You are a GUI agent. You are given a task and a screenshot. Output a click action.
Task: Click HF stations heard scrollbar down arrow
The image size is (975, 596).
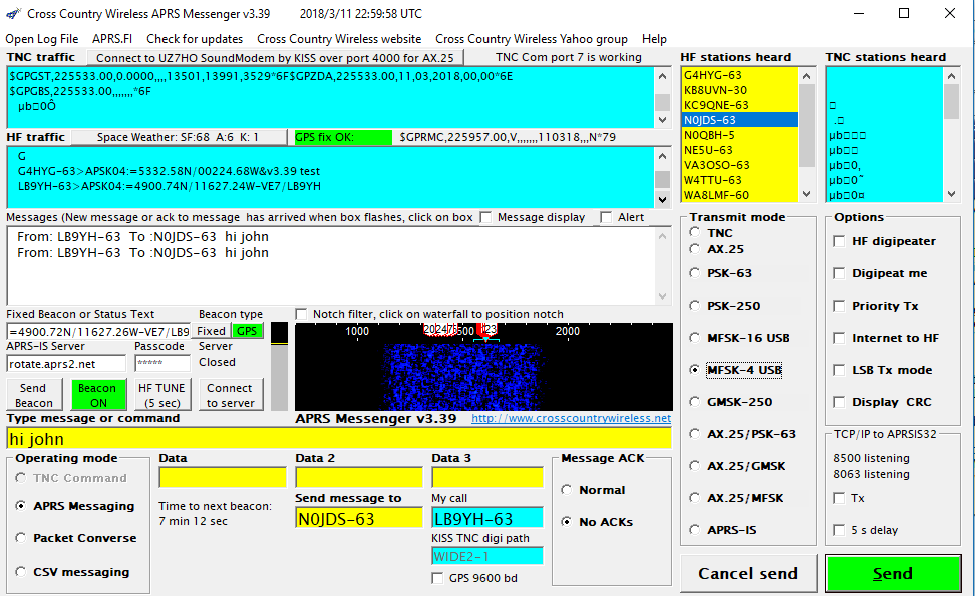point(806,194)
